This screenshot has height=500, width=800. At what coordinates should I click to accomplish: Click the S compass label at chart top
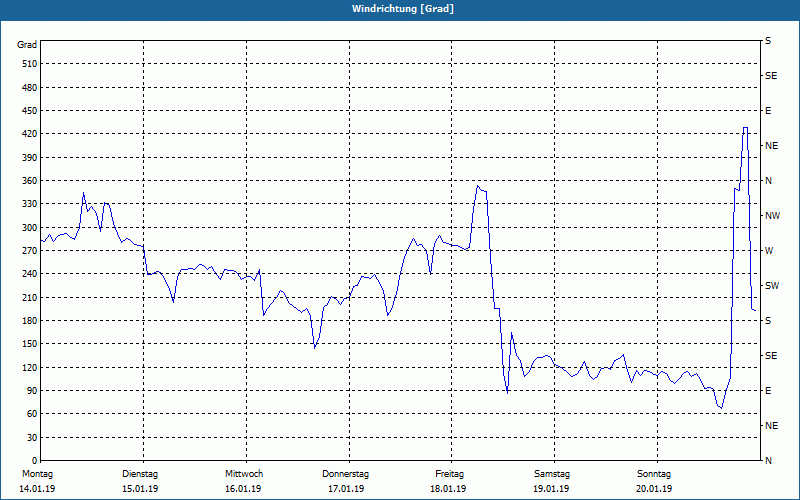tap(768, 41)
